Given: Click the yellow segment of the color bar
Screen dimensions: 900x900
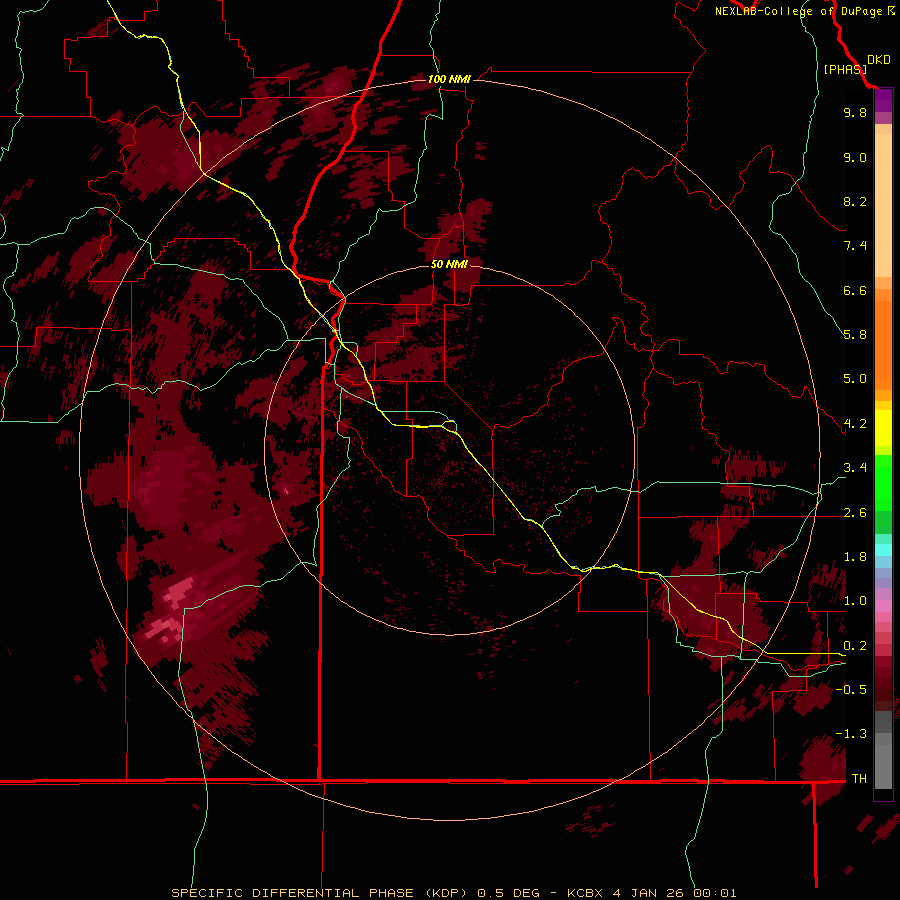Looking at the screenshot, I should pos(883,428).
